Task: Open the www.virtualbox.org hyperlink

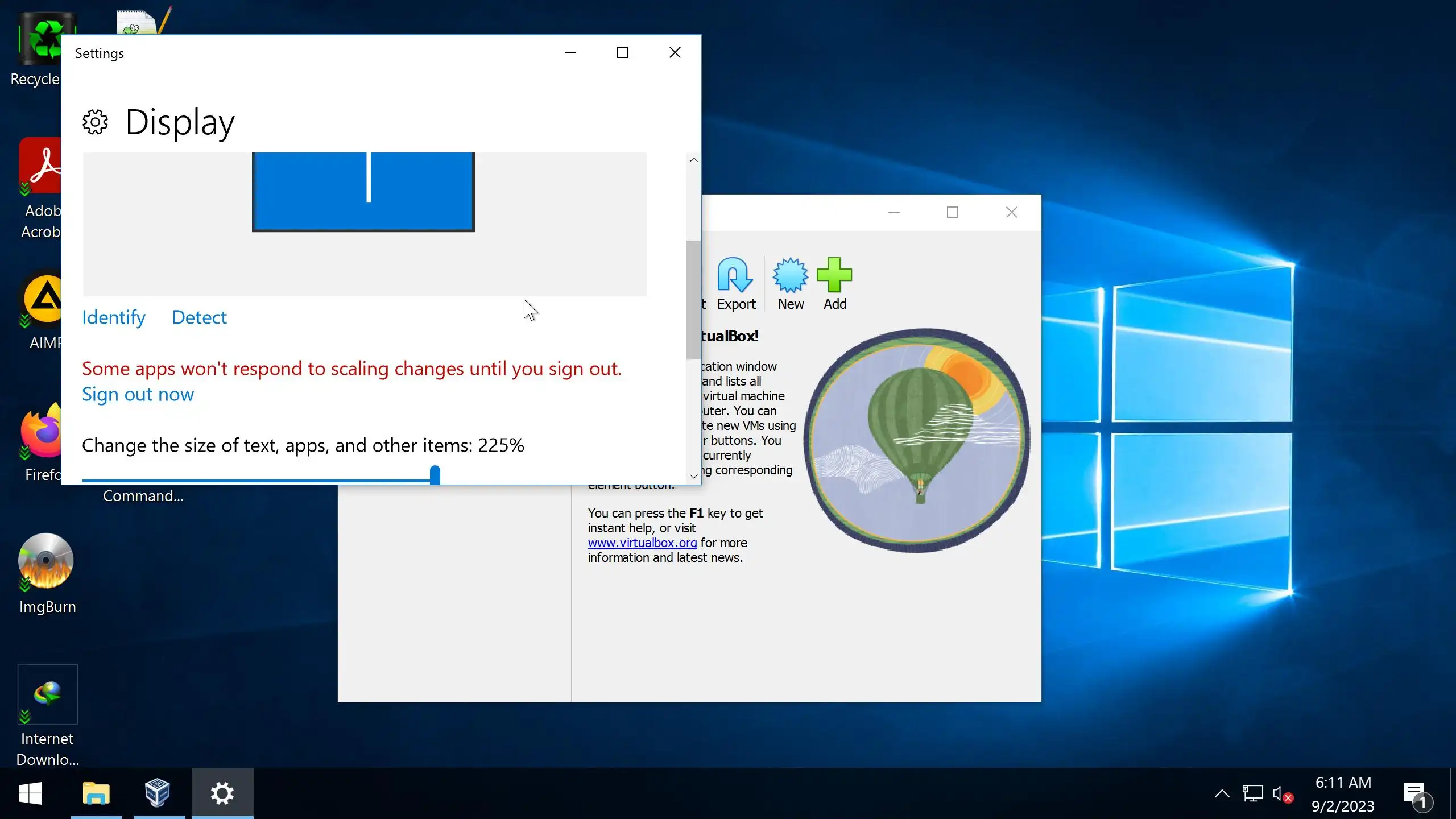Action: coord(642,543)
